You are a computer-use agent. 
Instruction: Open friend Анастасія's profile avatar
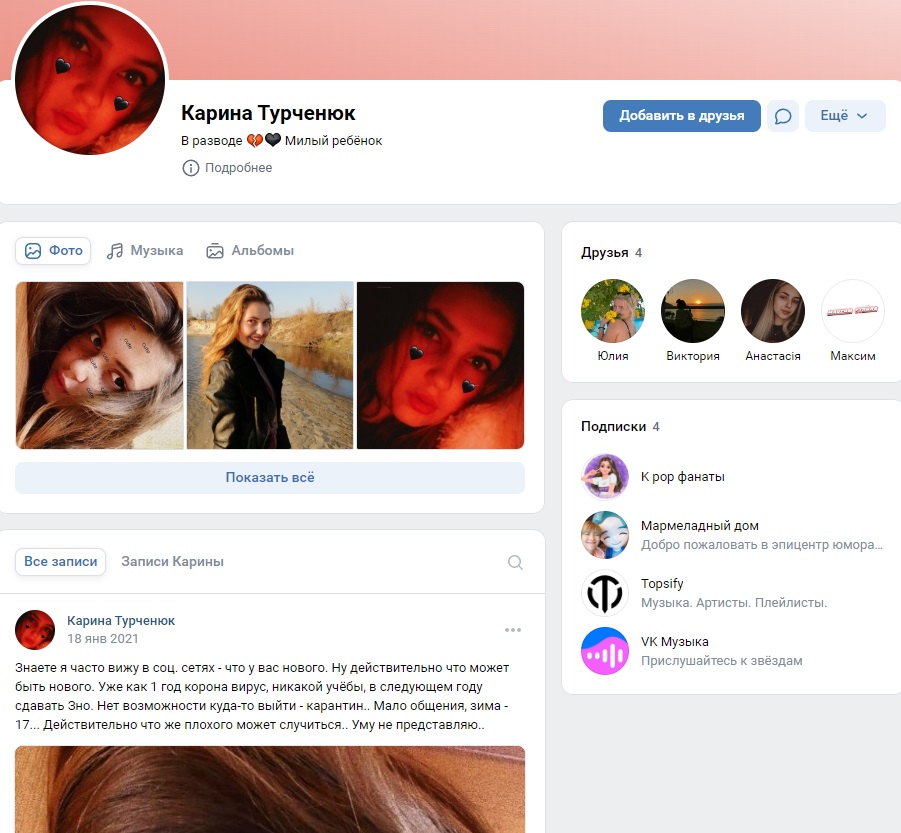tap(773, 311)
